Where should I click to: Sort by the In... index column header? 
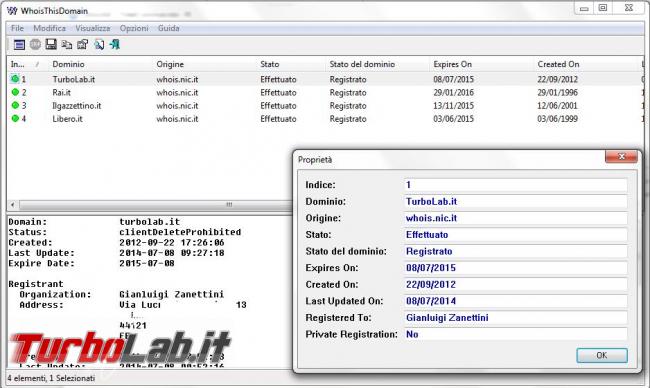(26, 64)
